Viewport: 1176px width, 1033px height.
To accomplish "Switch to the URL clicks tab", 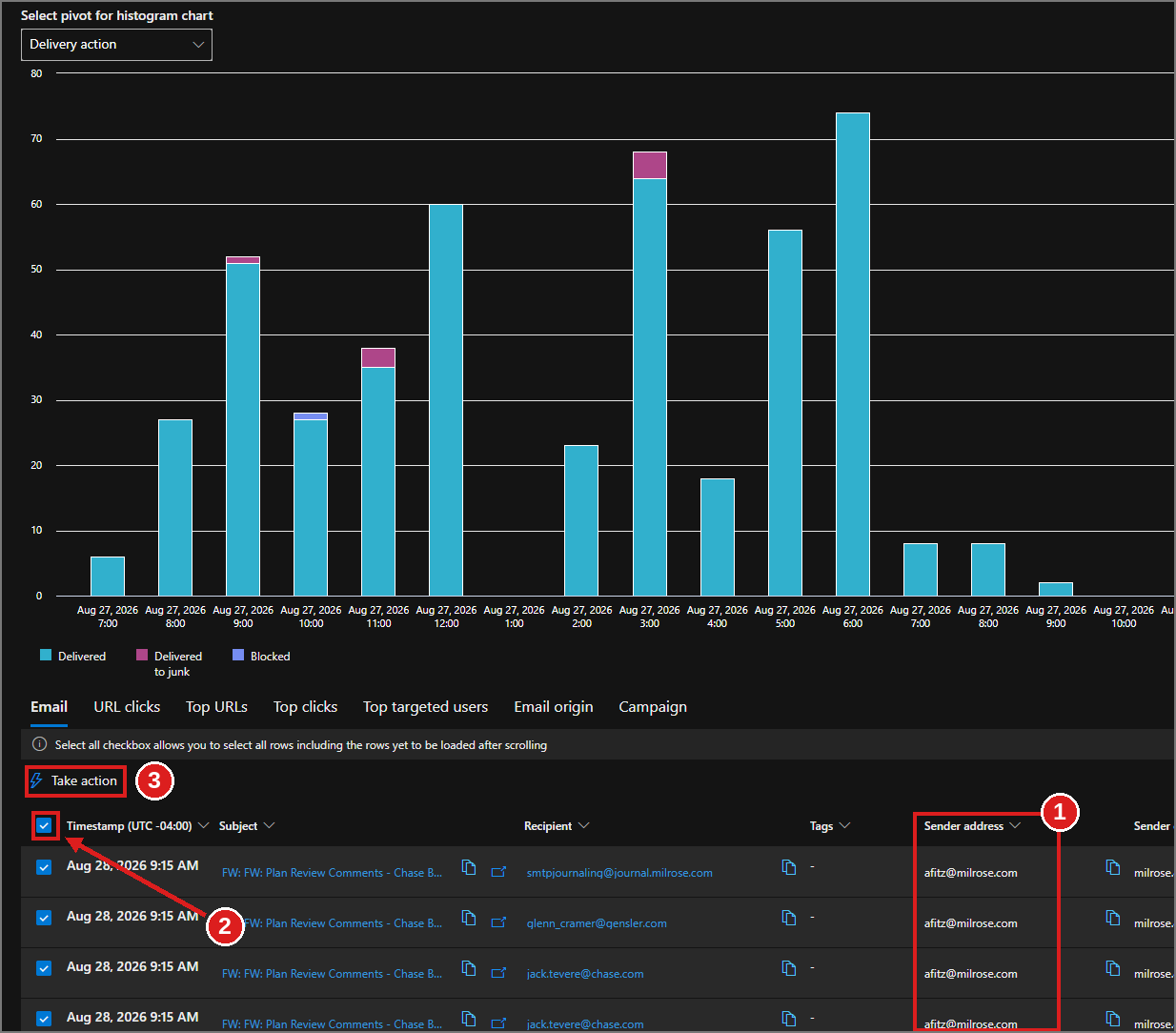I will coord(127,707).
